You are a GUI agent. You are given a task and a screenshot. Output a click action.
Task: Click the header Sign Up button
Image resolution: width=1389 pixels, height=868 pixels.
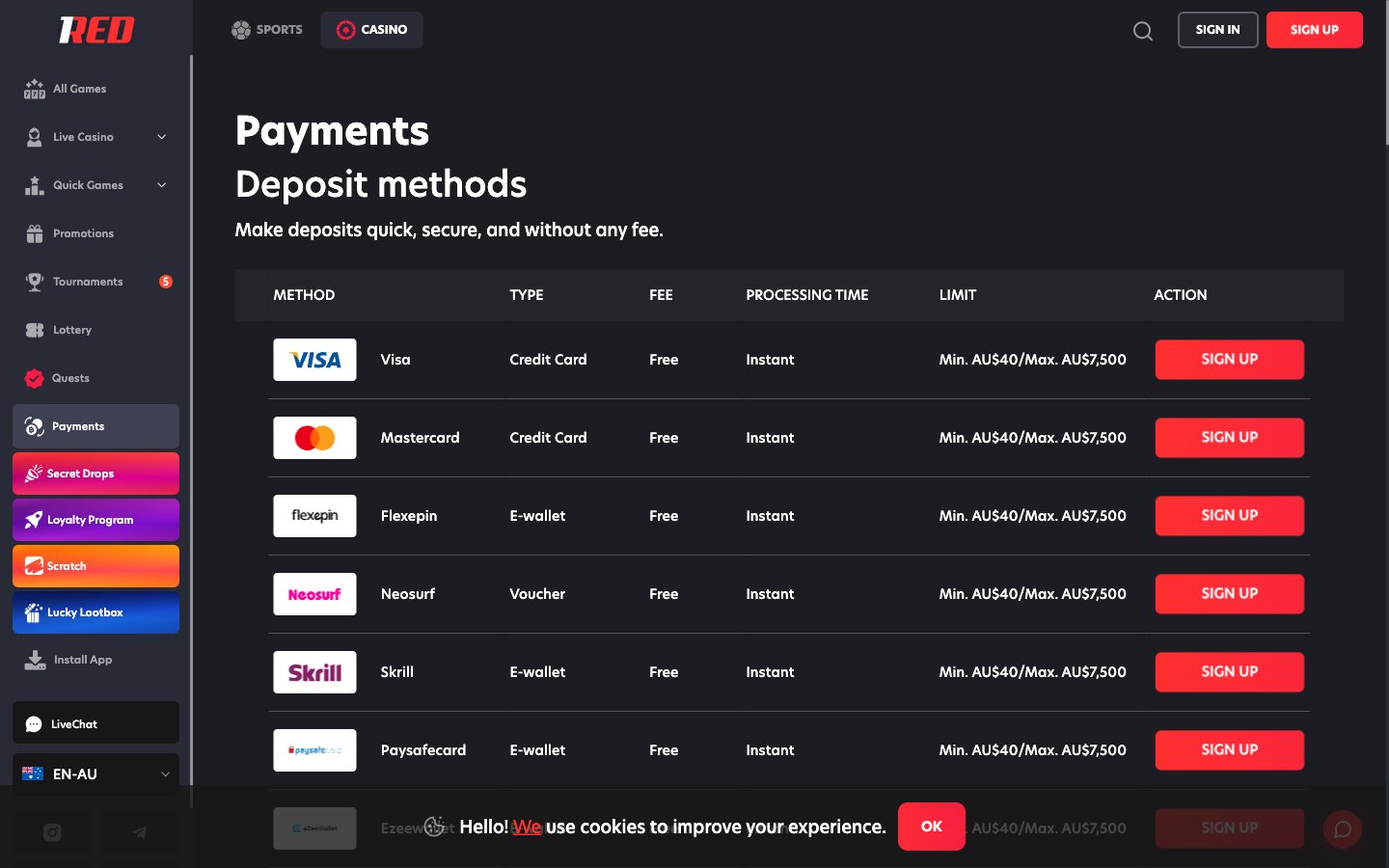pyautogui.click(x=1315, y=30)
